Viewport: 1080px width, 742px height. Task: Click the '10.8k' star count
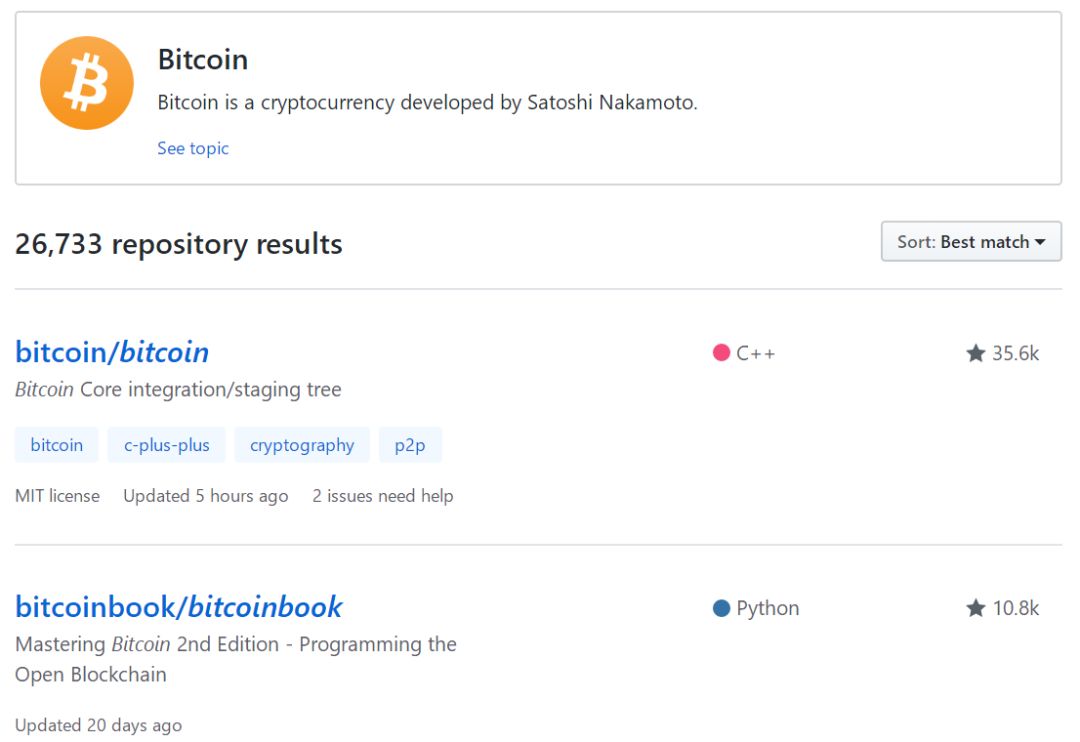coord(1015,608)
